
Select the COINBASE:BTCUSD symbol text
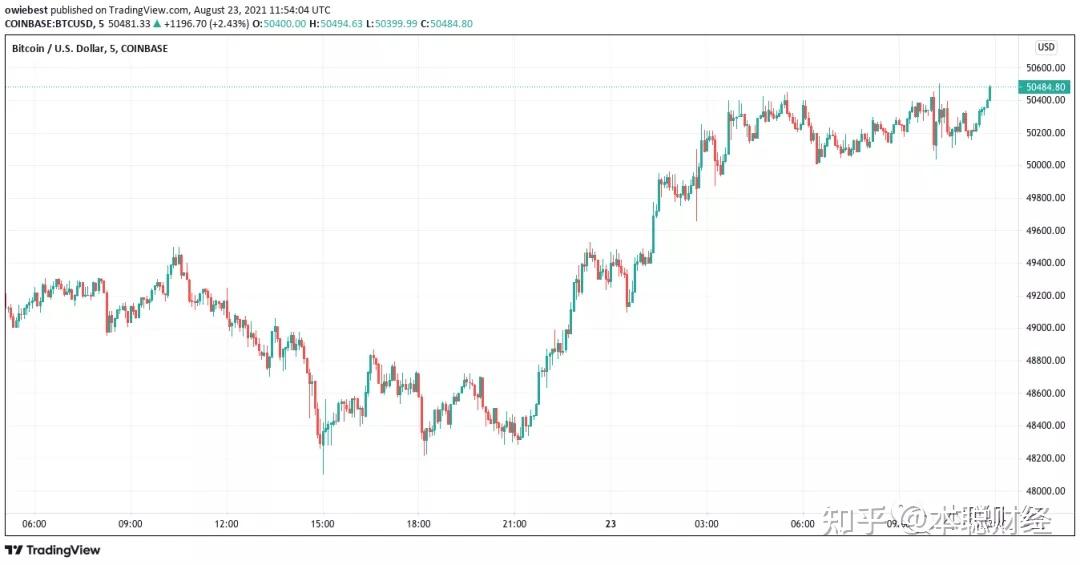point(49,23)
